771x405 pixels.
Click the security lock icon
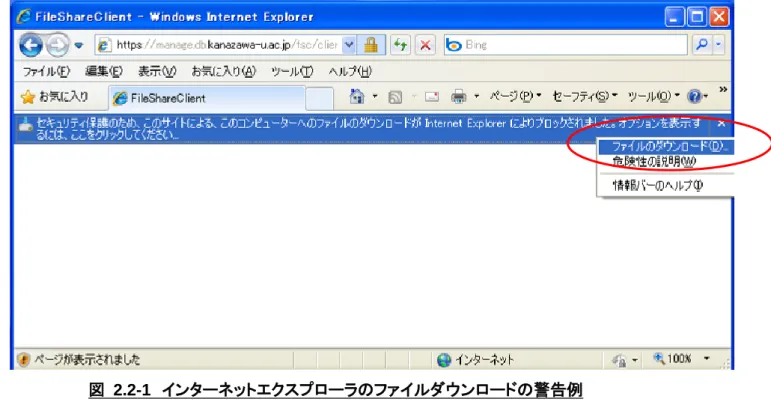[371, 45]
